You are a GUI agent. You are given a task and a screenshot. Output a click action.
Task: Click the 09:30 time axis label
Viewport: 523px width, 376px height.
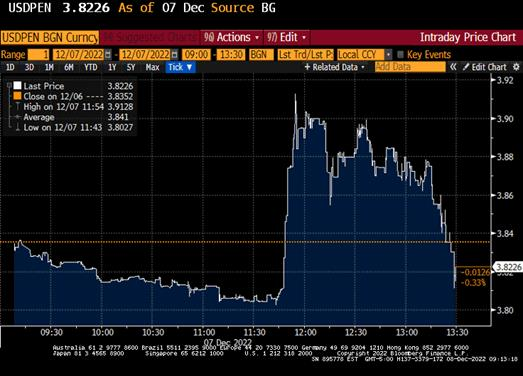(x=51, y=332)
